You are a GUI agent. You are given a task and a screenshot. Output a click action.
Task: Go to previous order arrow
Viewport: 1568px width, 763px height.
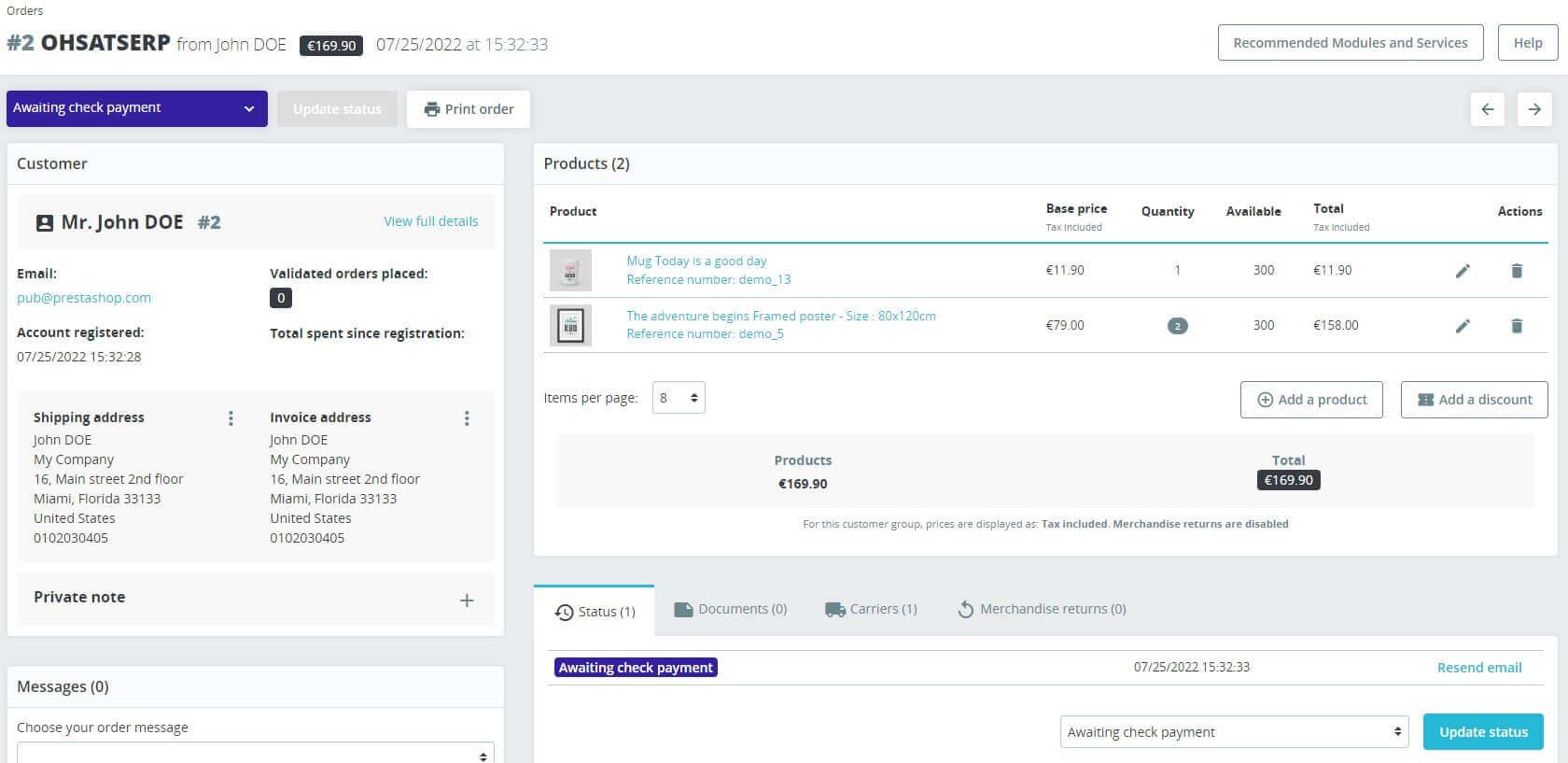coord(1488,109)
